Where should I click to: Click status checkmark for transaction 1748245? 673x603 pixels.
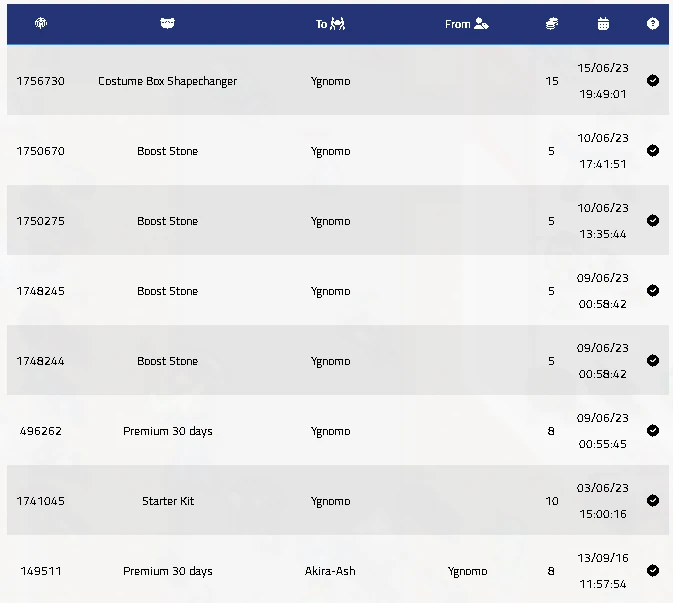coord(653,291)
